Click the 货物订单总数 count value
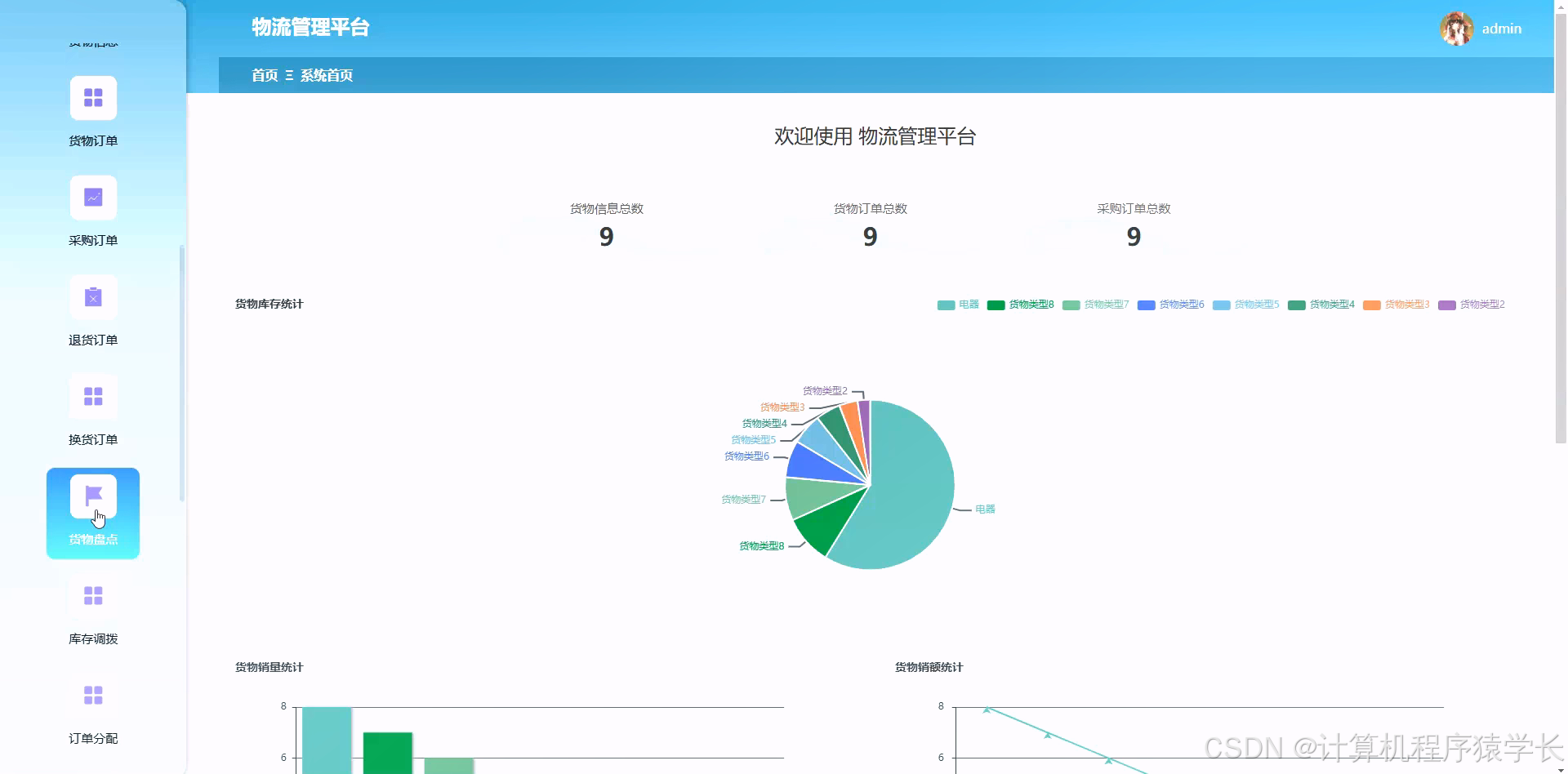The image size is (1568, 774). [871, 237]
